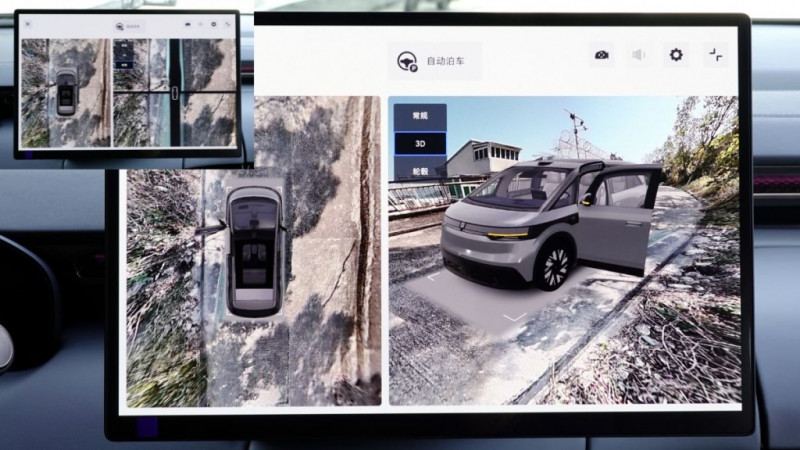Screen dimensions: 800x450
Task: Tap collapse arrows icon in inset screen
Action: click(227, 24)
